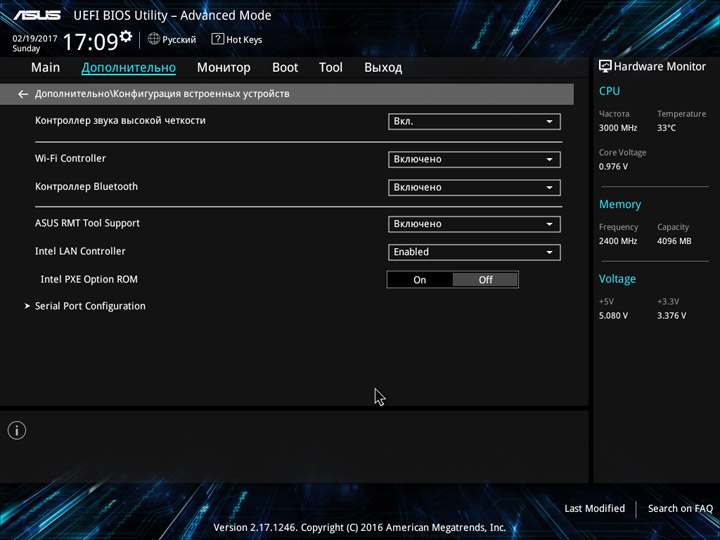Screen dimensions: 720x540
Task: Open the Tool tab
Action: (x=331, y=68)
